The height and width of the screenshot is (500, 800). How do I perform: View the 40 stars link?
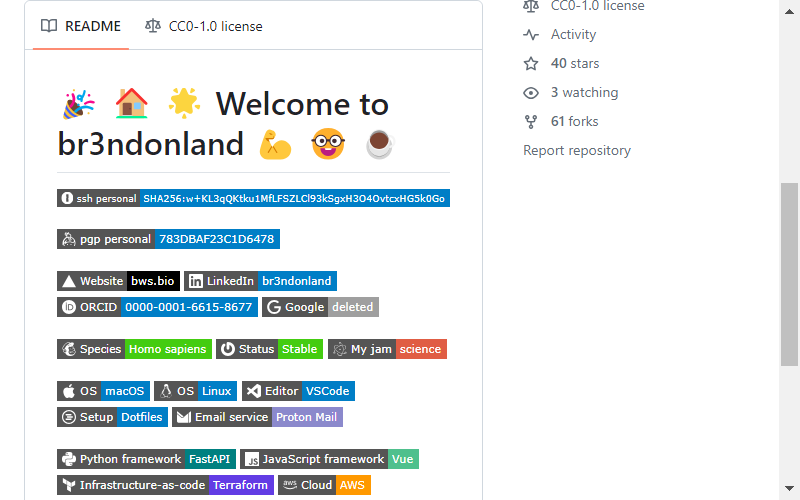575,64
